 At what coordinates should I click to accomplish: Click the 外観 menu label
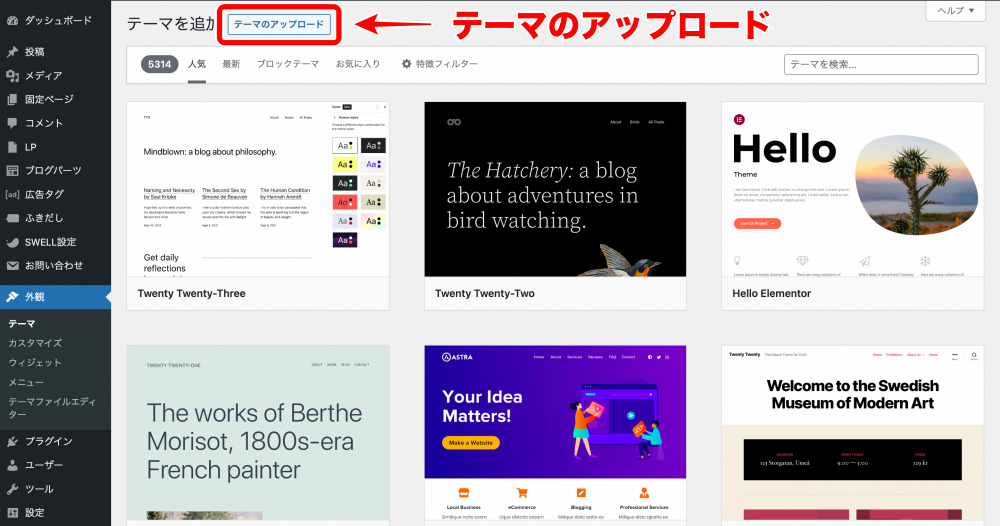pos(34,297)
